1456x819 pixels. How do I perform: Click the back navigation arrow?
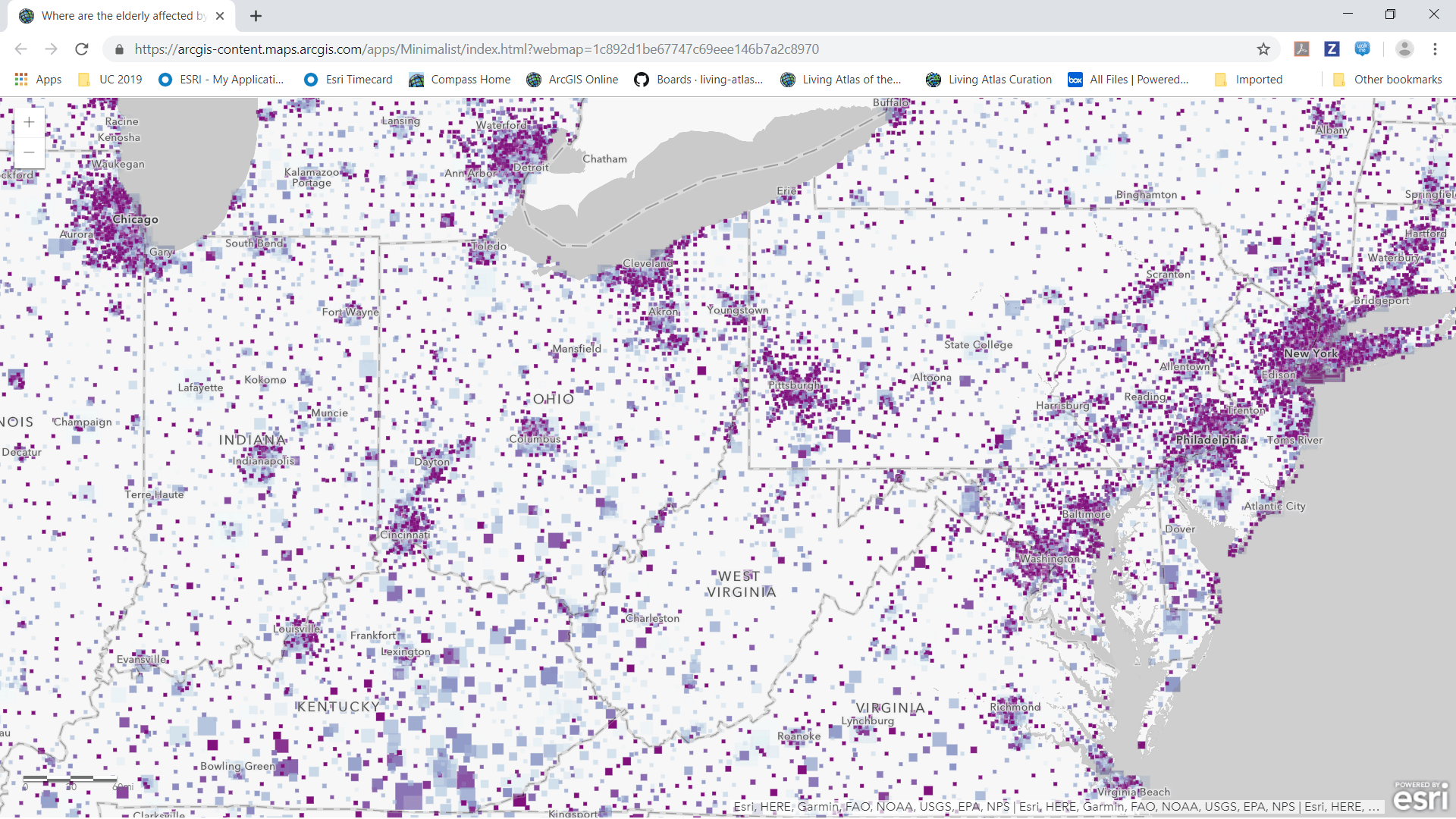pyautogui.click(x=20, y=49)
